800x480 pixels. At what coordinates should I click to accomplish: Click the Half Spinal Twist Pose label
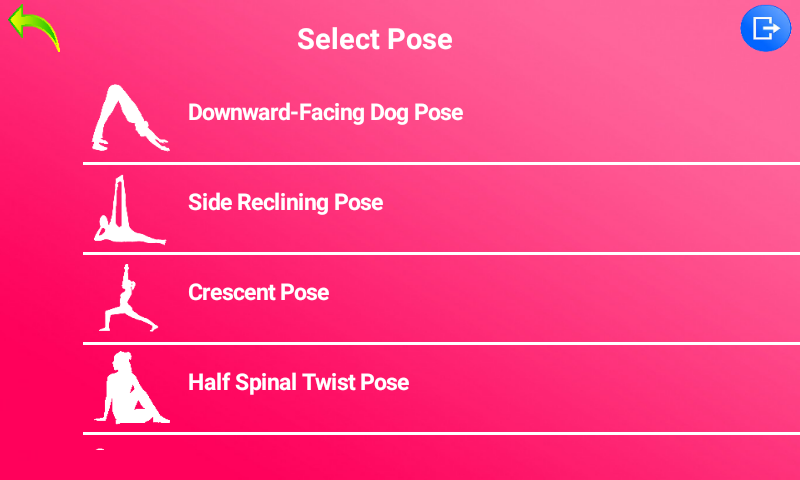[298, 382]
